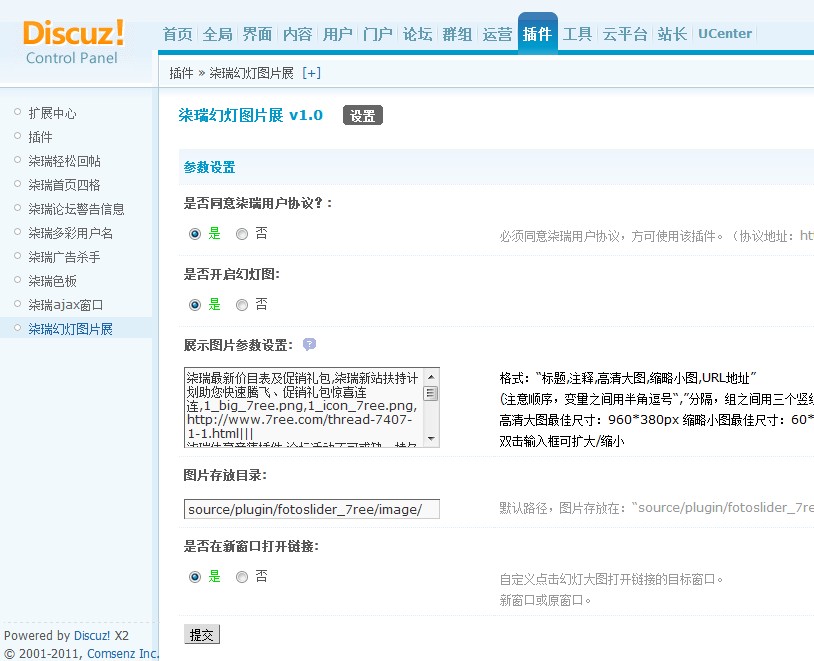The image size is (814, 661).
Task: Open 柒瑞论坛警告信息 in the sidebar
Action: [76, 209]
